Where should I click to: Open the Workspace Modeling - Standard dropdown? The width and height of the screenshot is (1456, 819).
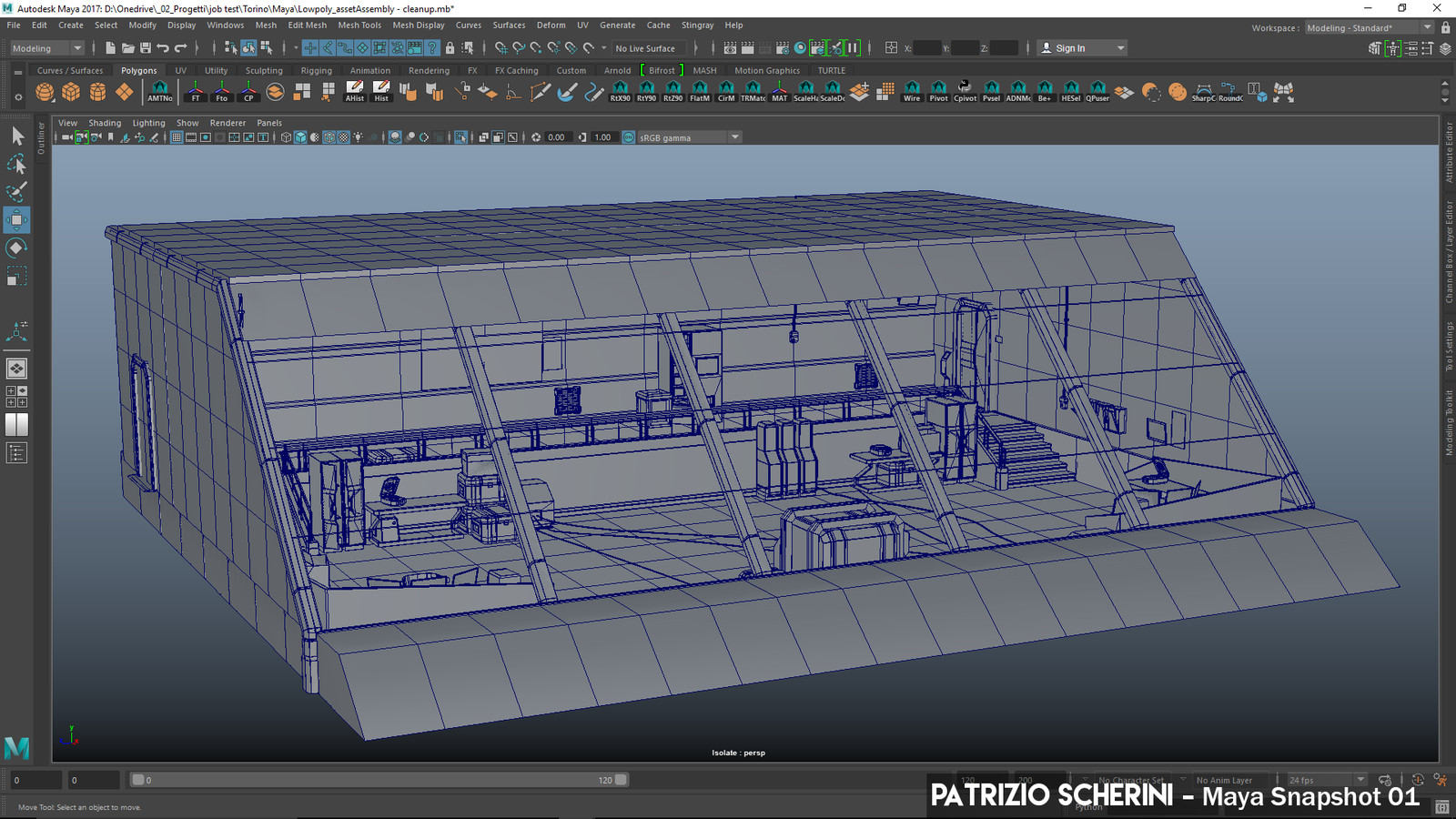(1370, 28)
